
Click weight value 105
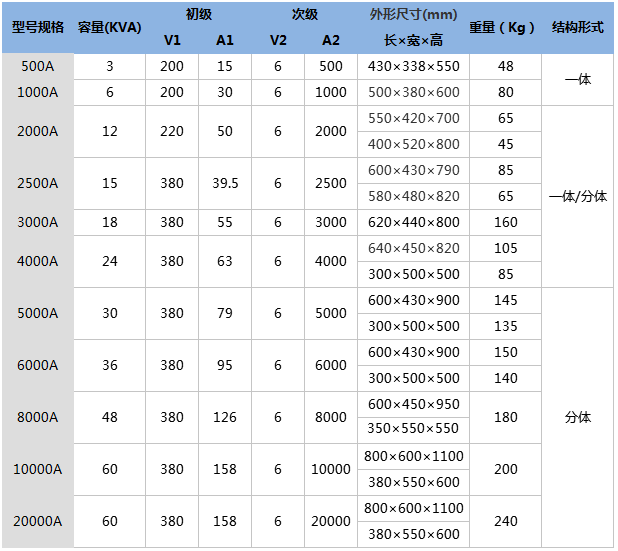coord(506,248)
